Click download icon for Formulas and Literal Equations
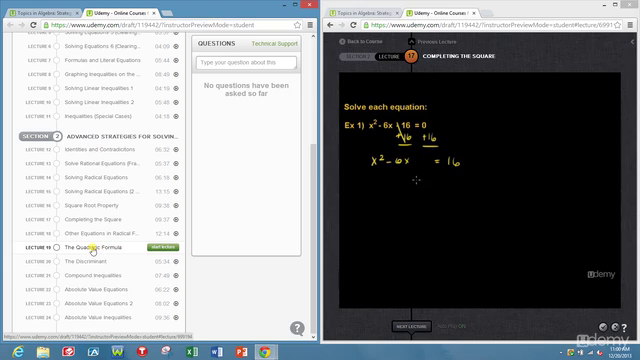 tap(176, 60)
